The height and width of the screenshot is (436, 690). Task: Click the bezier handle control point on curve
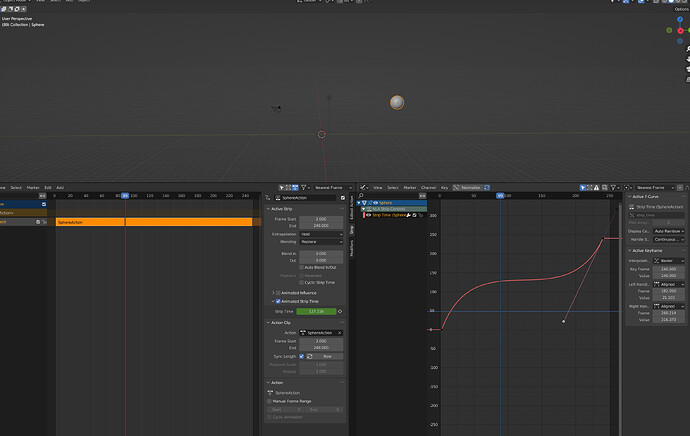pos(564,322)
